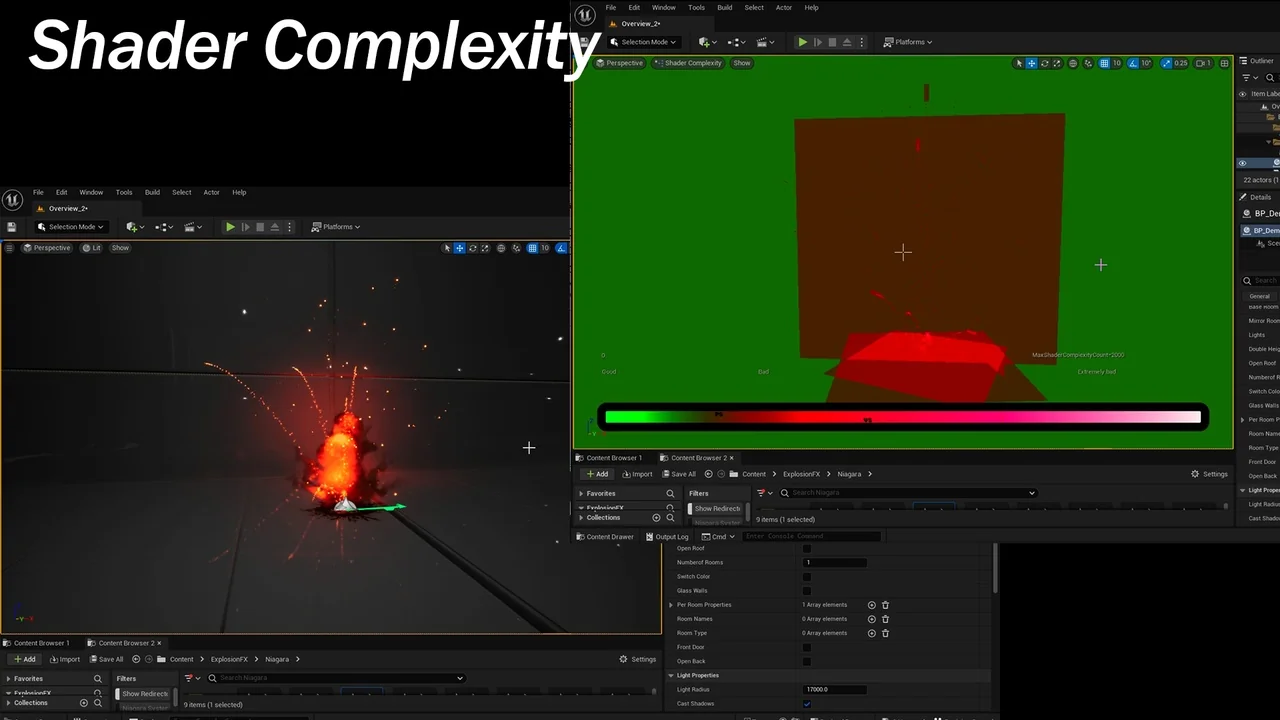Enable the Glass Walls checkbox
This screenshot has width=1280, height=720.
click(x=807, y=591)
